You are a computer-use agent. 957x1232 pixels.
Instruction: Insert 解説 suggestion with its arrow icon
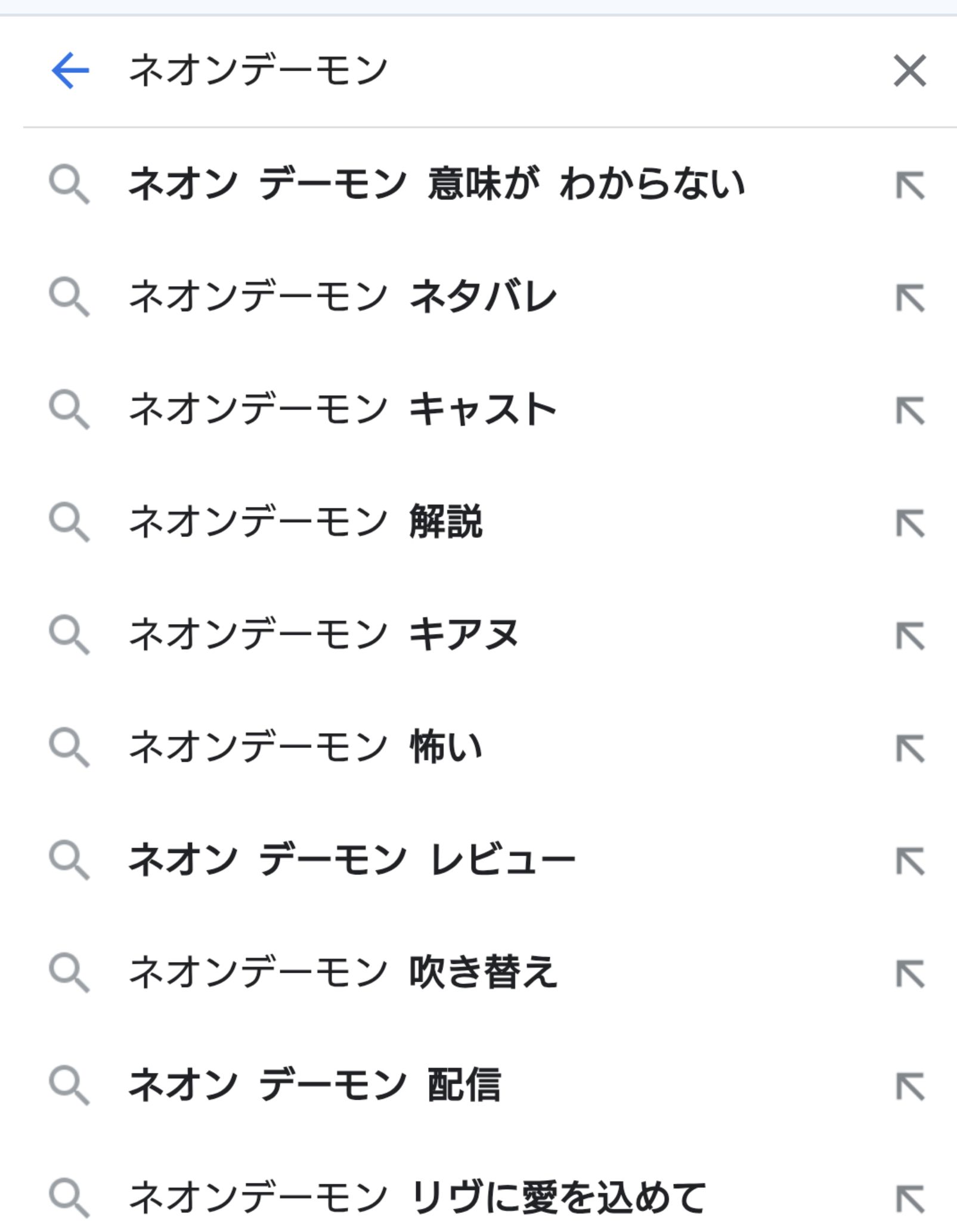pyautogui.click(x=910, y=523)
